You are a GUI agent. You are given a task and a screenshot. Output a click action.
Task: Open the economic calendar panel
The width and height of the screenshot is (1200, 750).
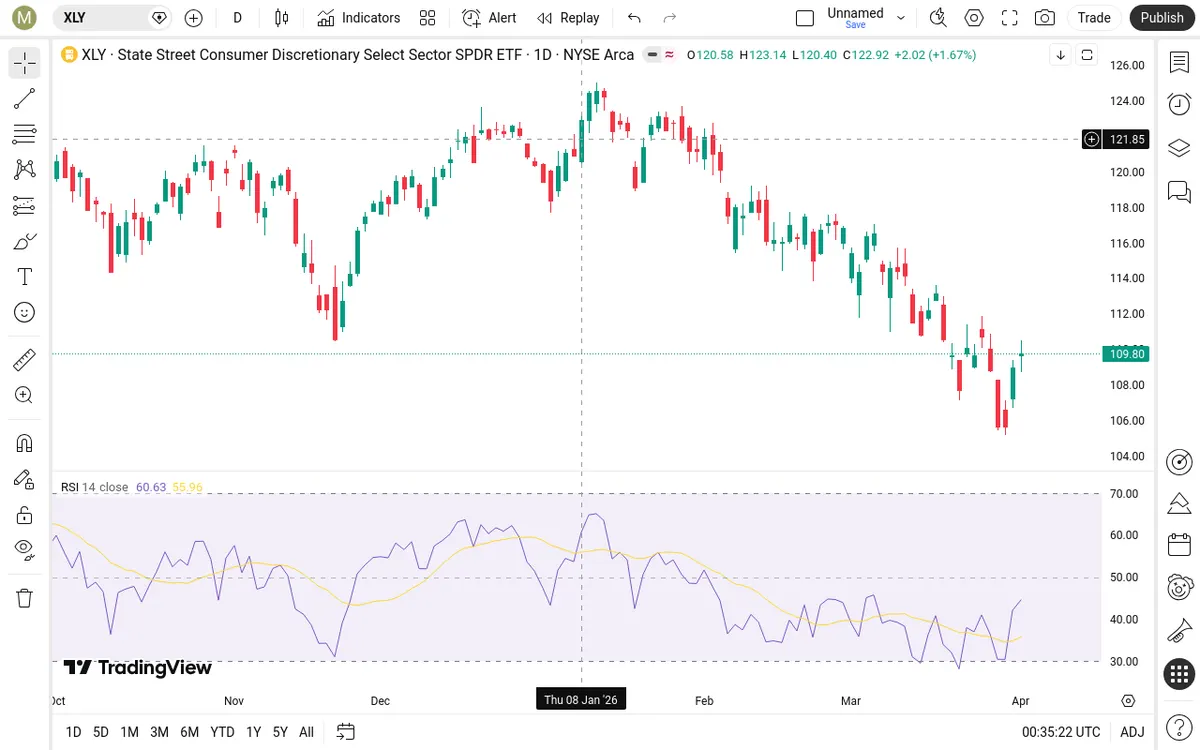1179,545
